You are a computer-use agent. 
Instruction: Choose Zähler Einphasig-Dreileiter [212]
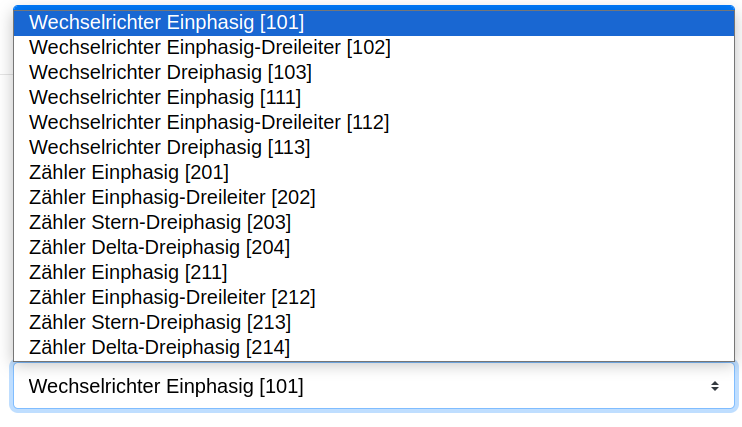374,297
